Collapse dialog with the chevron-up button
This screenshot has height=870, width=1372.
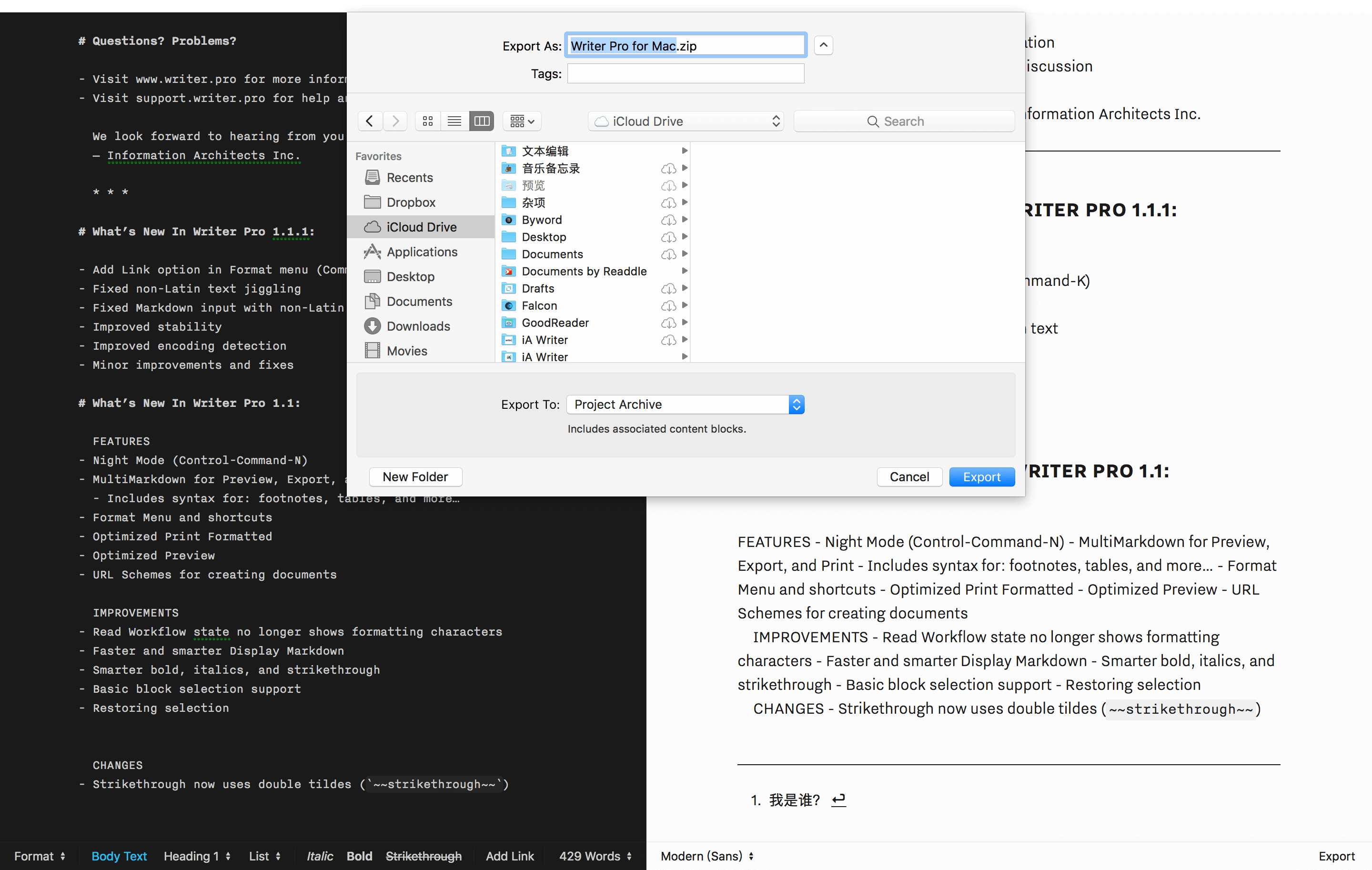point(823,45)
